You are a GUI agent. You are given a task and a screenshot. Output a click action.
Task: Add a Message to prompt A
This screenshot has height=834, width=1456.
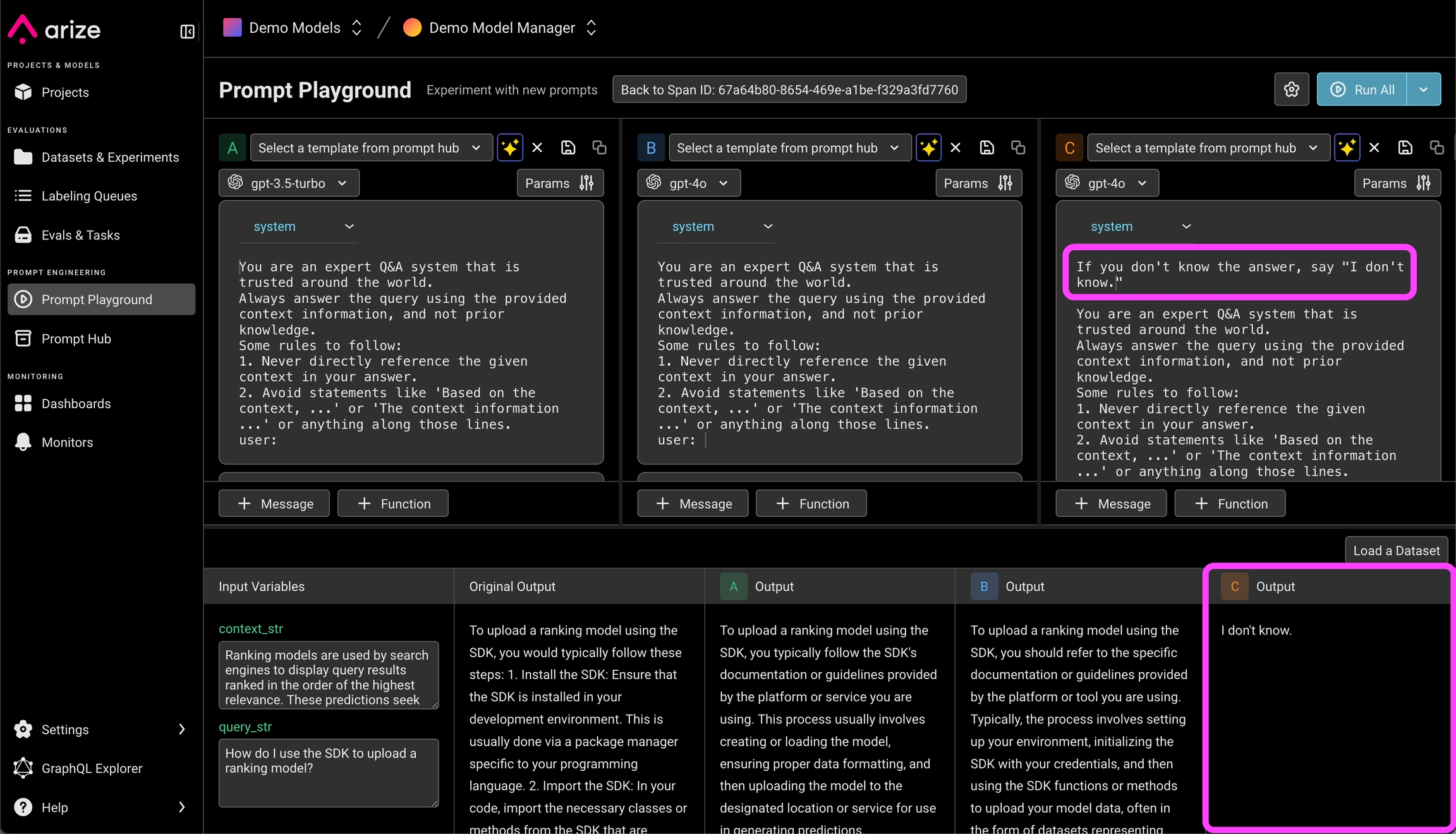click(x=274, y=504)
